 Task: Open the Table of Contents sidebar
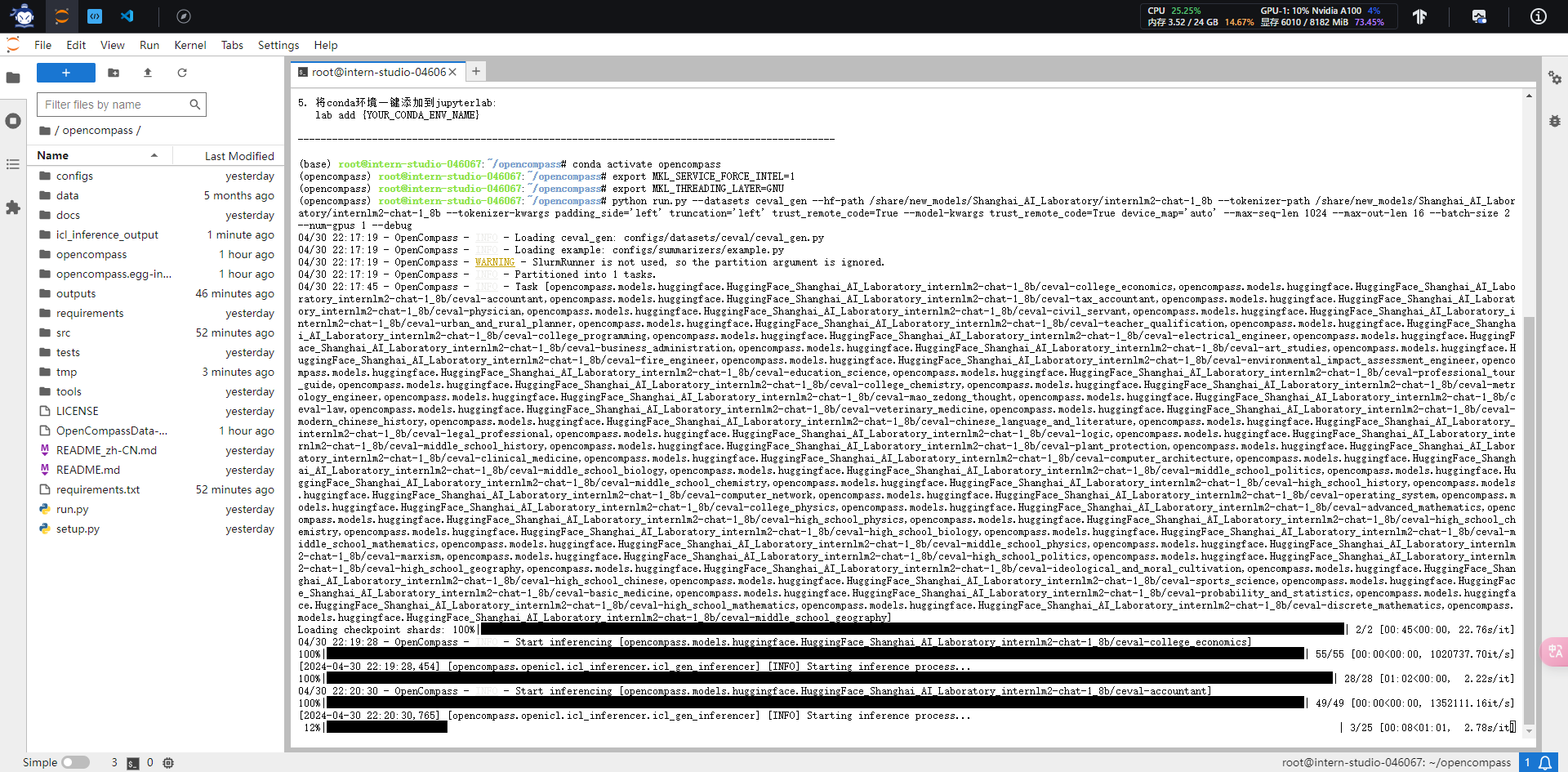point(13,164)
